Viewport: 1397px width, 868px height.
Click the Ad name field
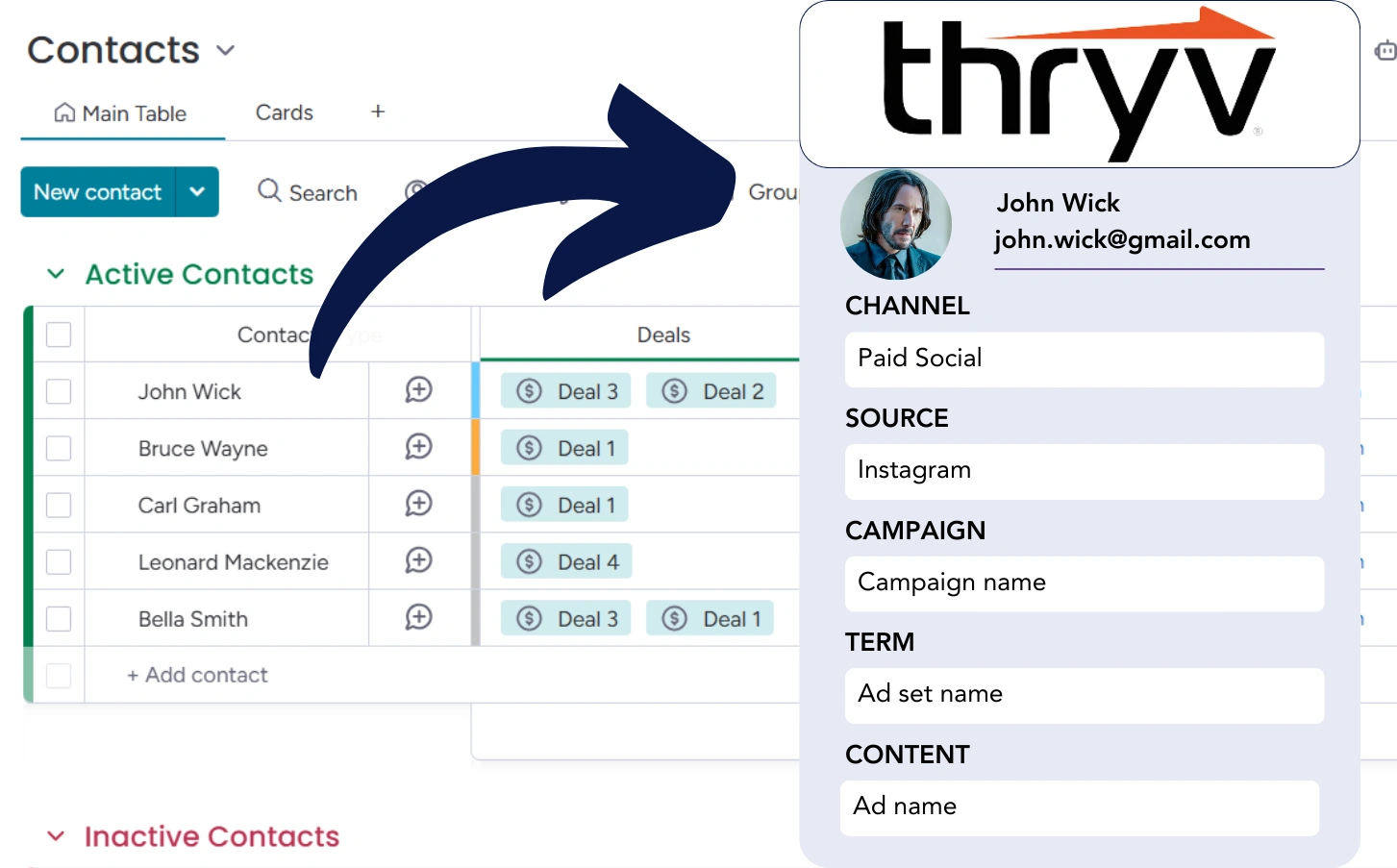(x=1079, y=807)
